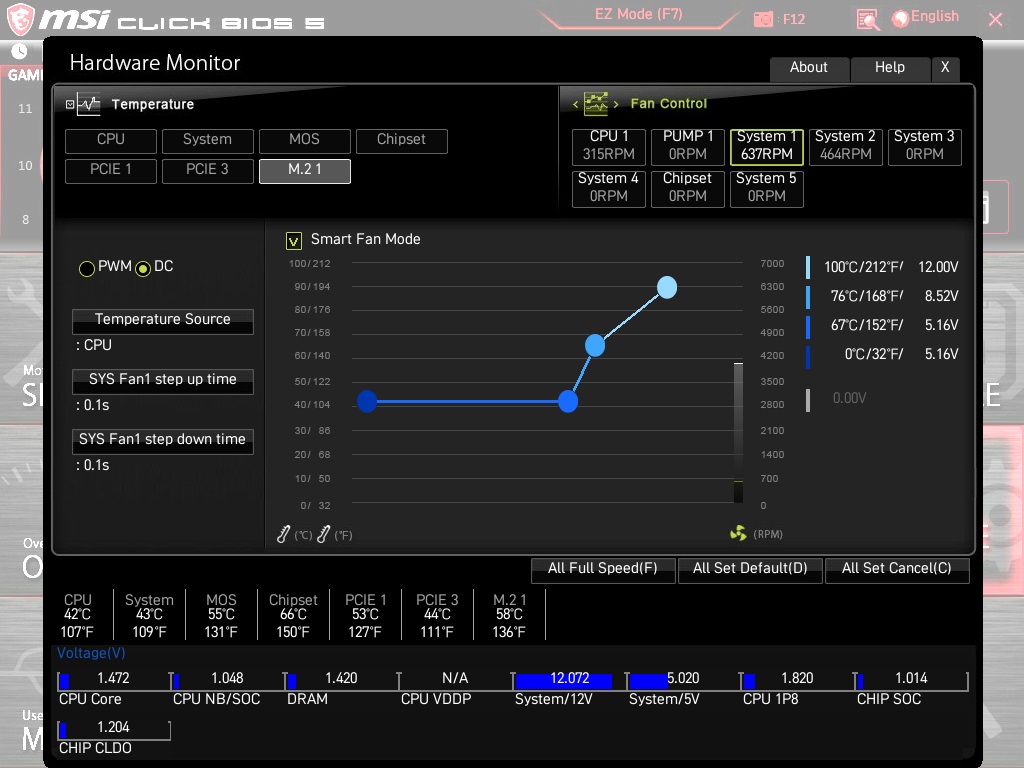Click the Fan Control chart icon
Screen dimensions: 1024x768
[596, 104]
